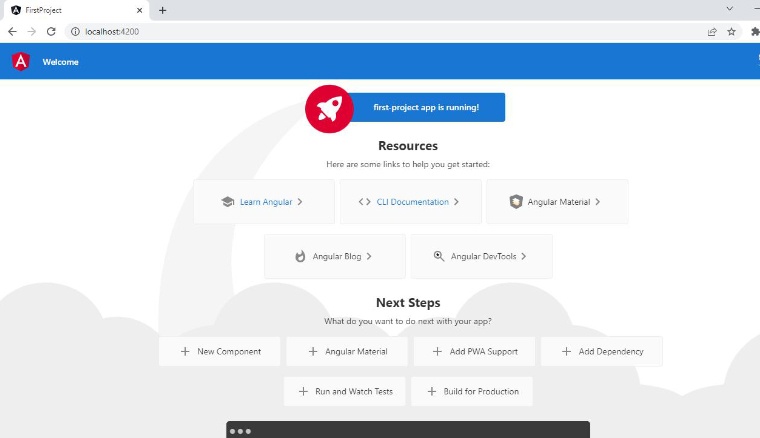Screen dimensions: 760x438
Task: Open the browser extensions puzzle icon
Action: [x=755, y=32]
